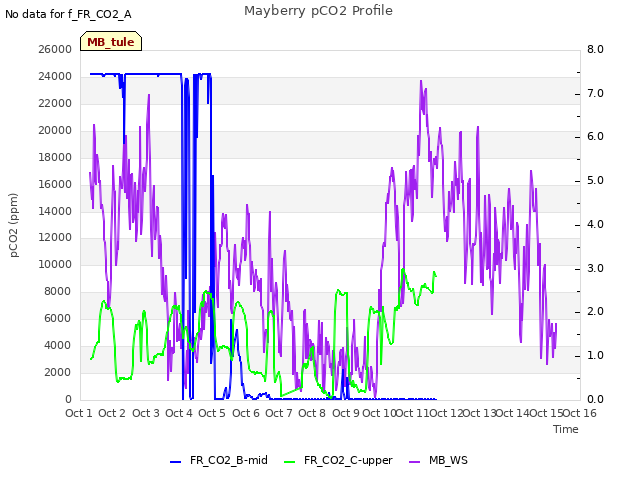Click the Time axis label
This screenshot has width=640, height=480.
click(566, 429)
